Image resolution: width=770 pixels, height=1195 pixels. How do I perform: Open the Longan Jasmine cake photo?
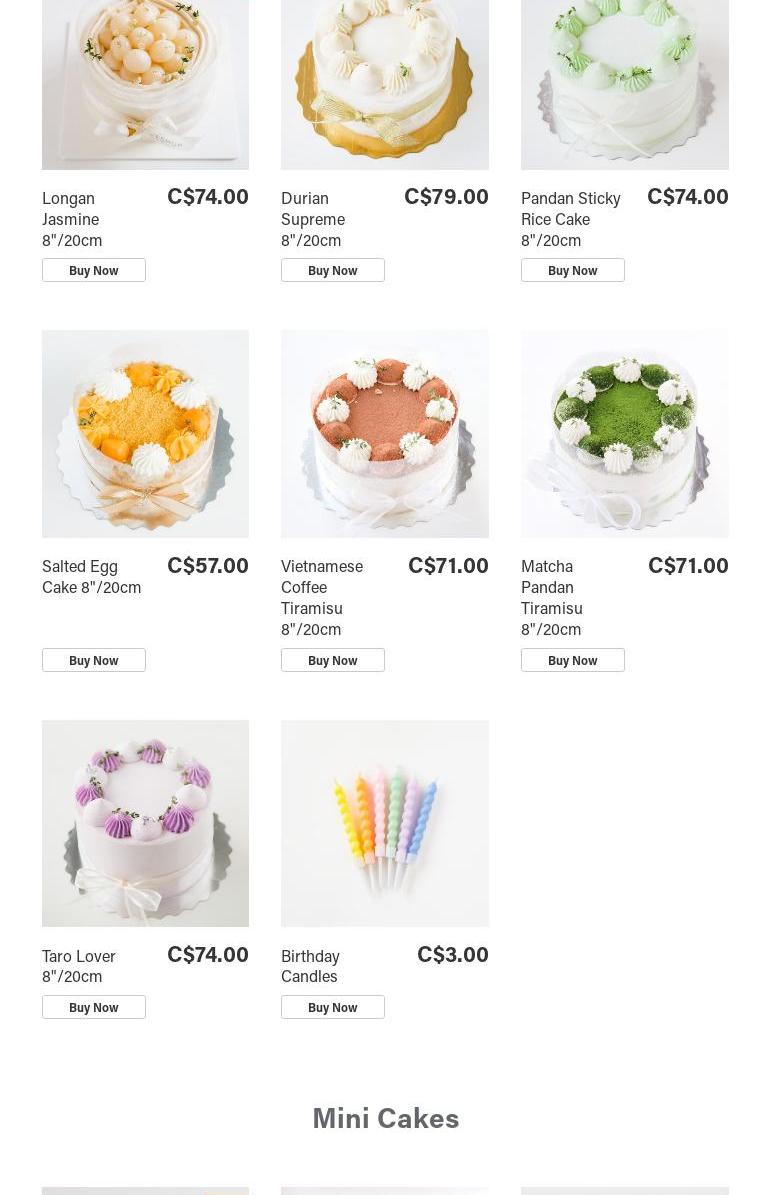click(x=146, y=85)
